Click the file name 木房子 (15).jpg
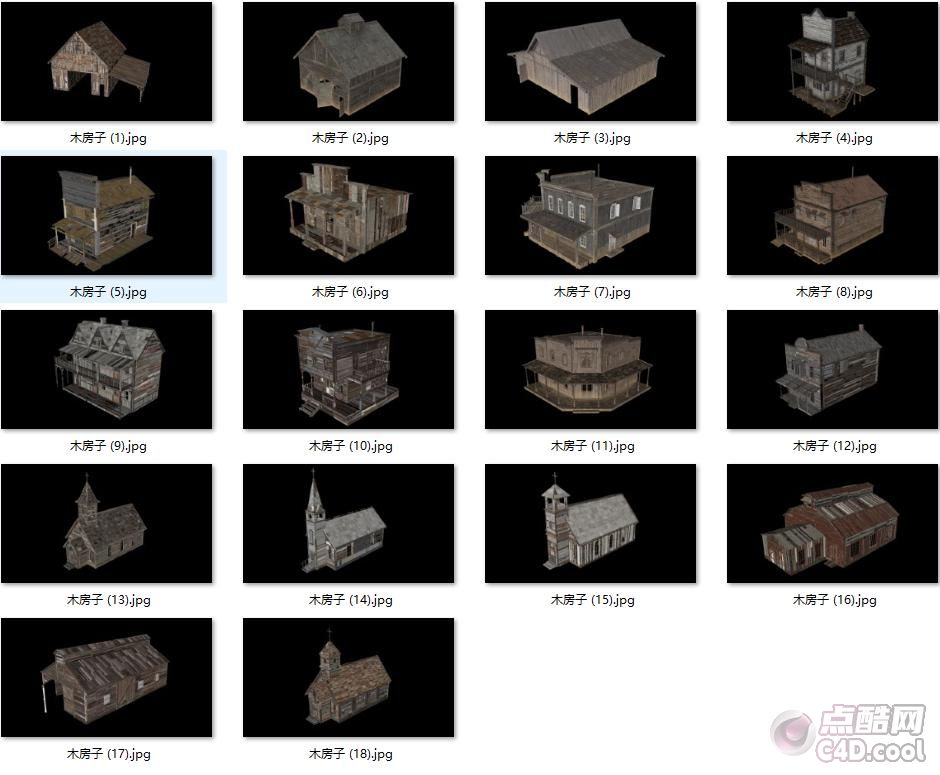 [592, 600]
